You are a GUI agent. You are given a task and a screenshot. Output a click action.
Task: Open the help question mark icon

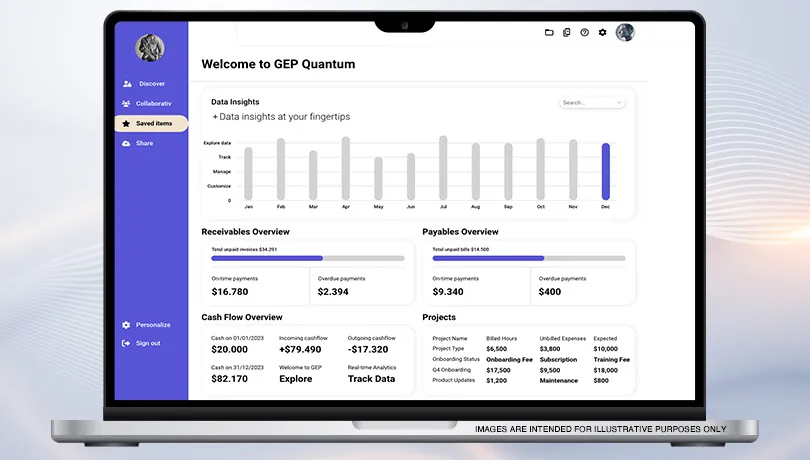(x=584, y=32)
